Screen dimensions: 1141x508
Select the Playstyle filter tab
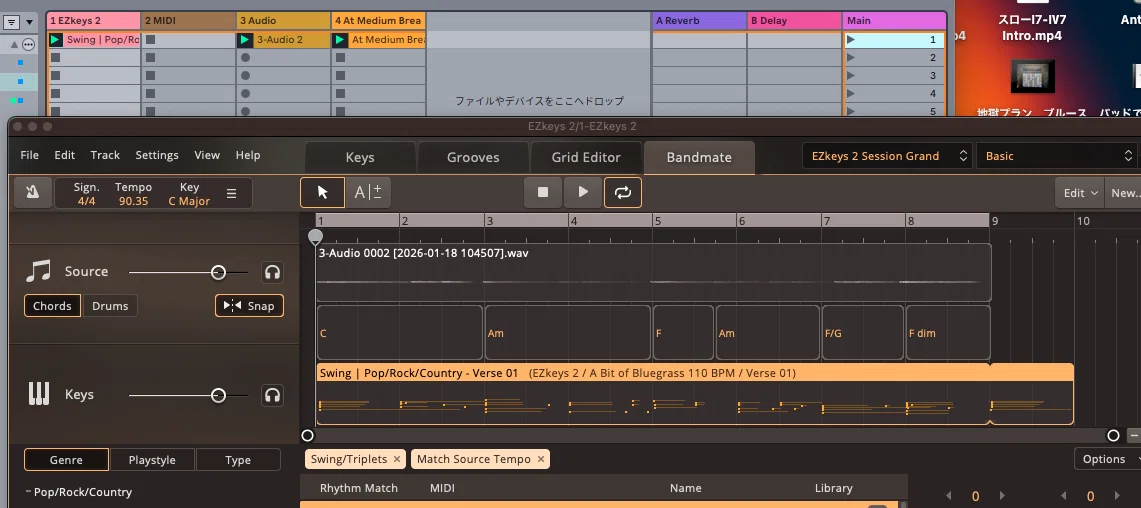click(152, 460)
